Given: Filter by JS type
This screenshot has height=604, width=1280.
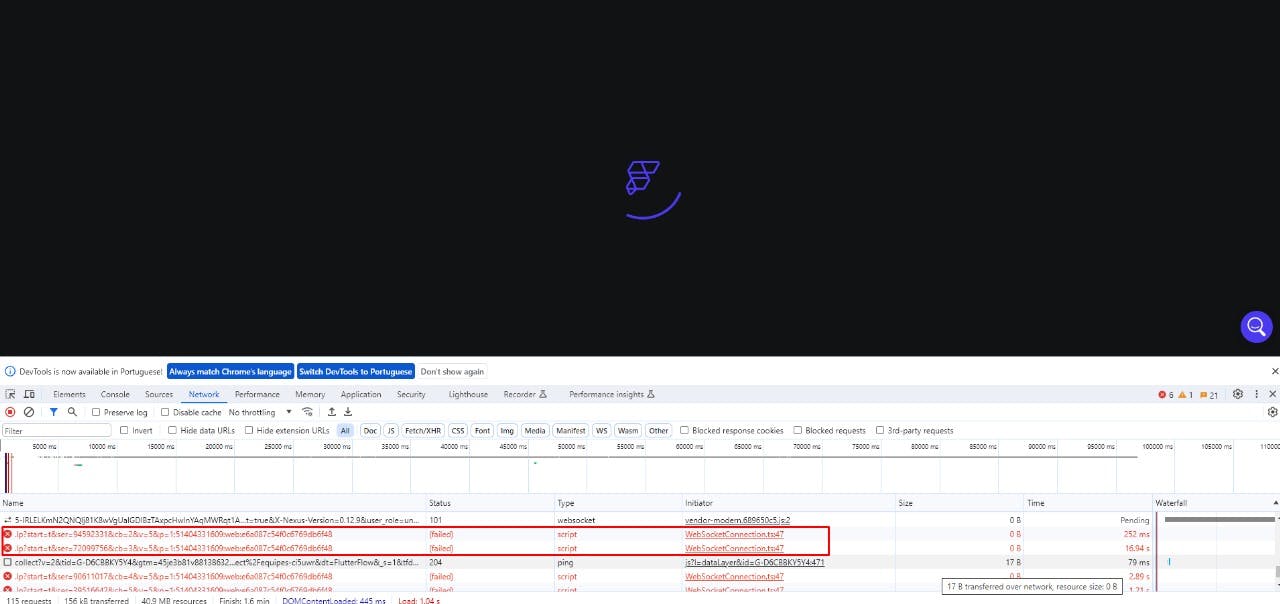Looking at the screenshot, I should pyautogui.click(x=392, y=431).
